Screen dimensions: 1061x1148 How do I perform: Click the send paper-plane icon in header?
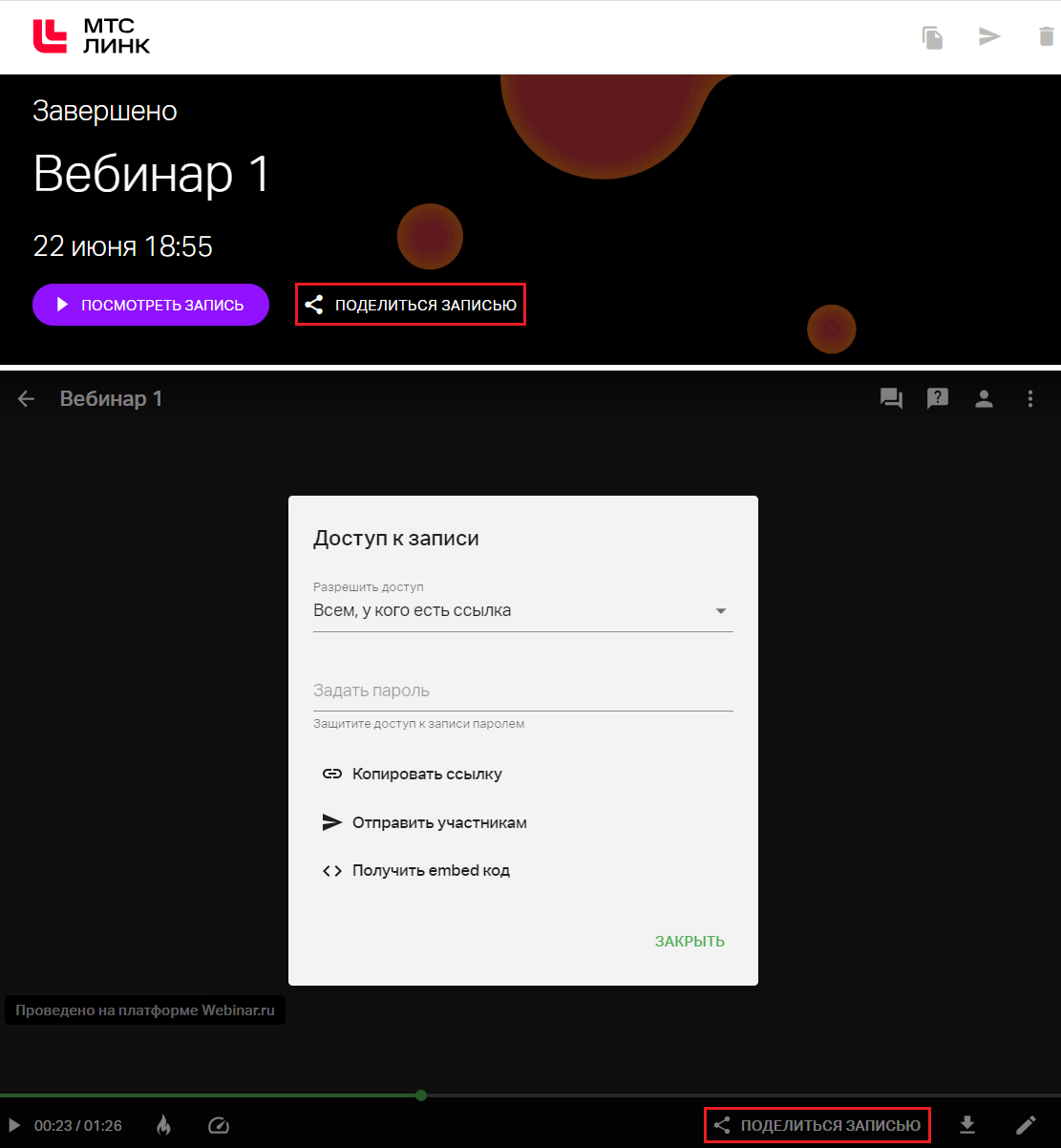[x=989, y=37]
